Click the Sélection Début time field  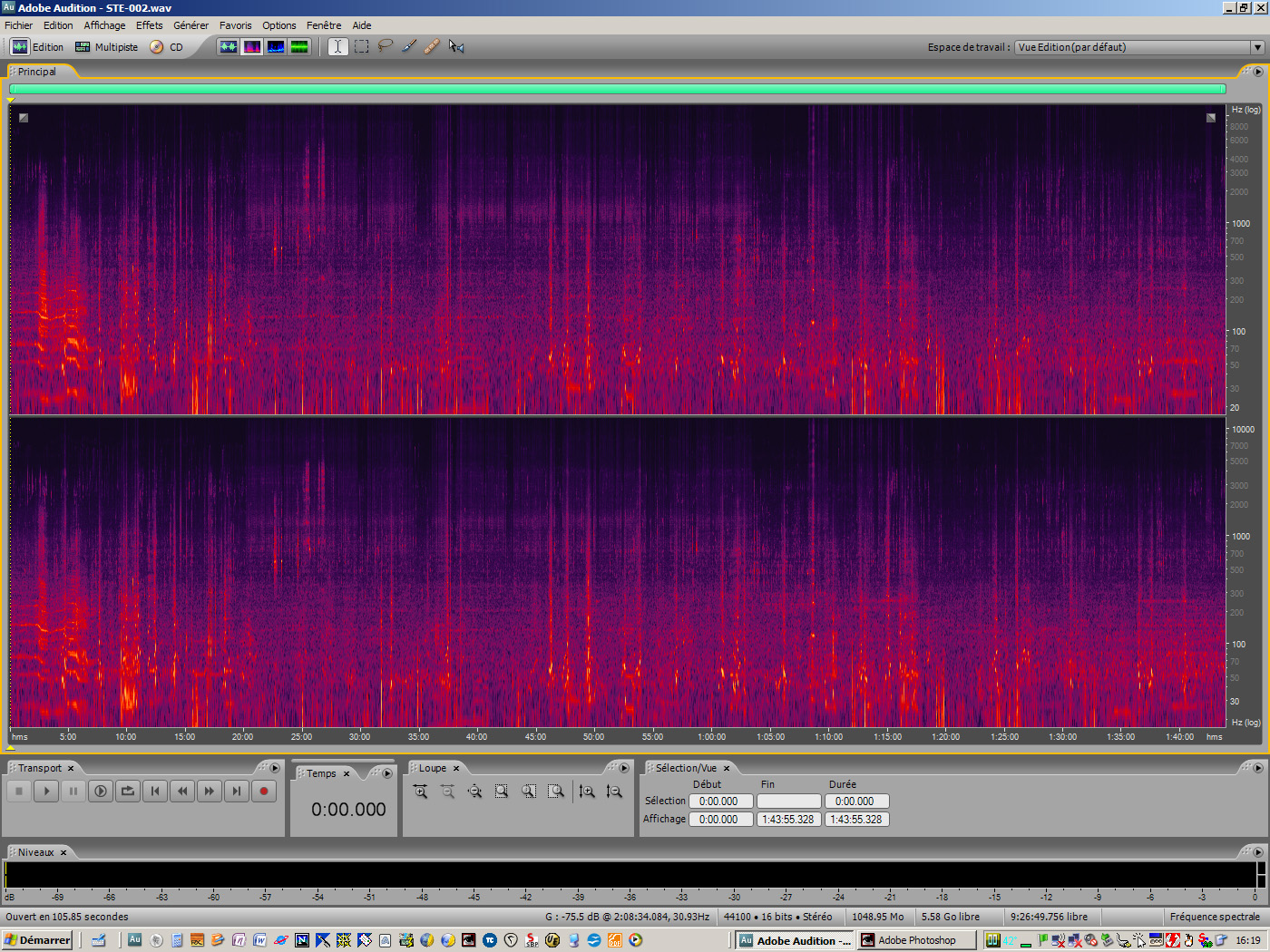click(719, 801)
